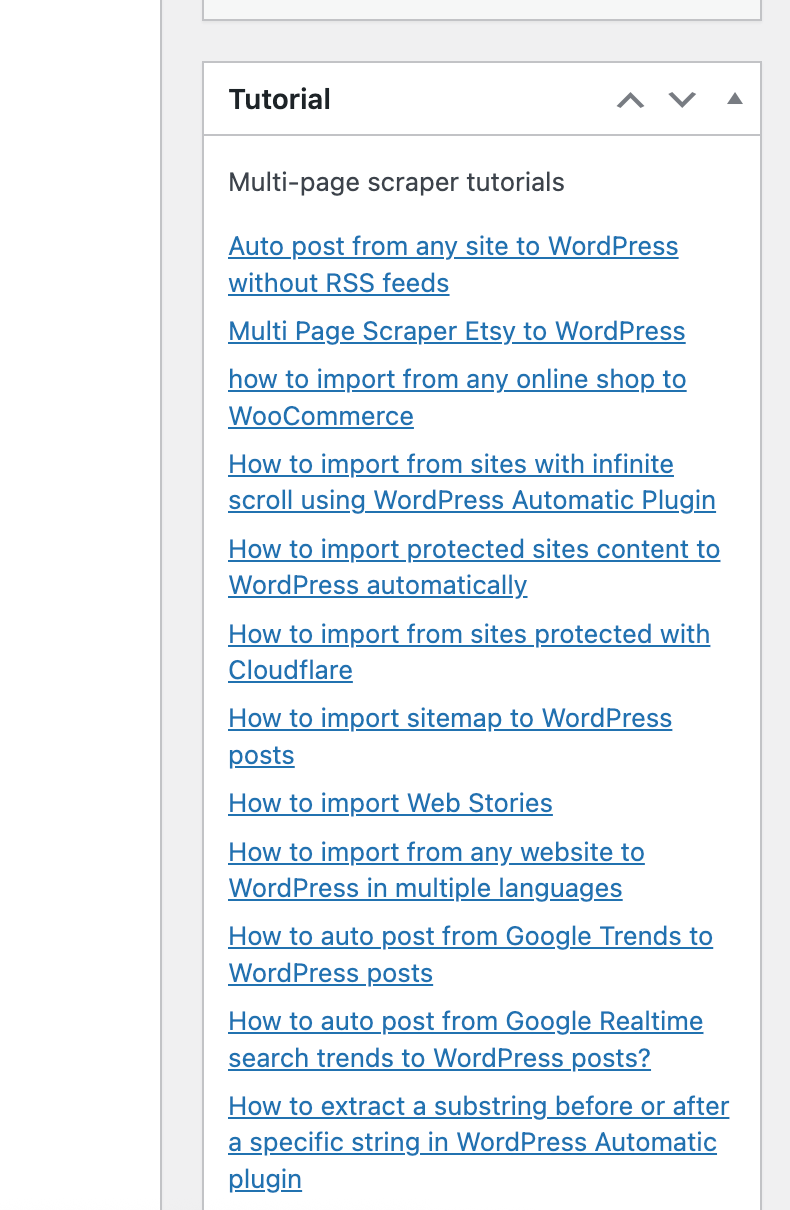This screenshot has height=1210, width=790.
Task: Open 'How to import Web Stories' link
Action: tap(390, 804)
